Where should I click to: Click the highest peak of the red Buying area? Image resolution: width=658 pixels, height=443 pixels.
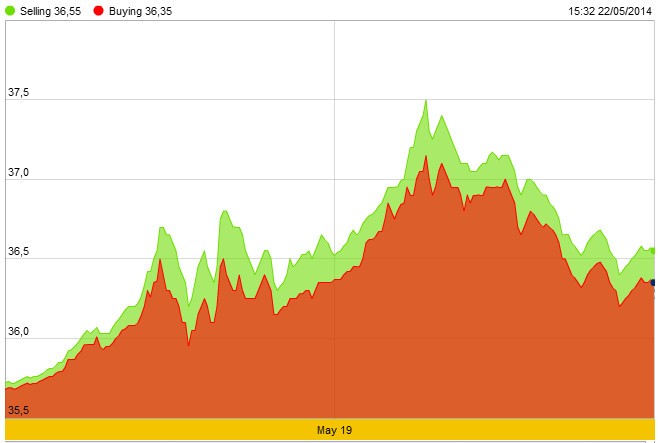(425, 156)
